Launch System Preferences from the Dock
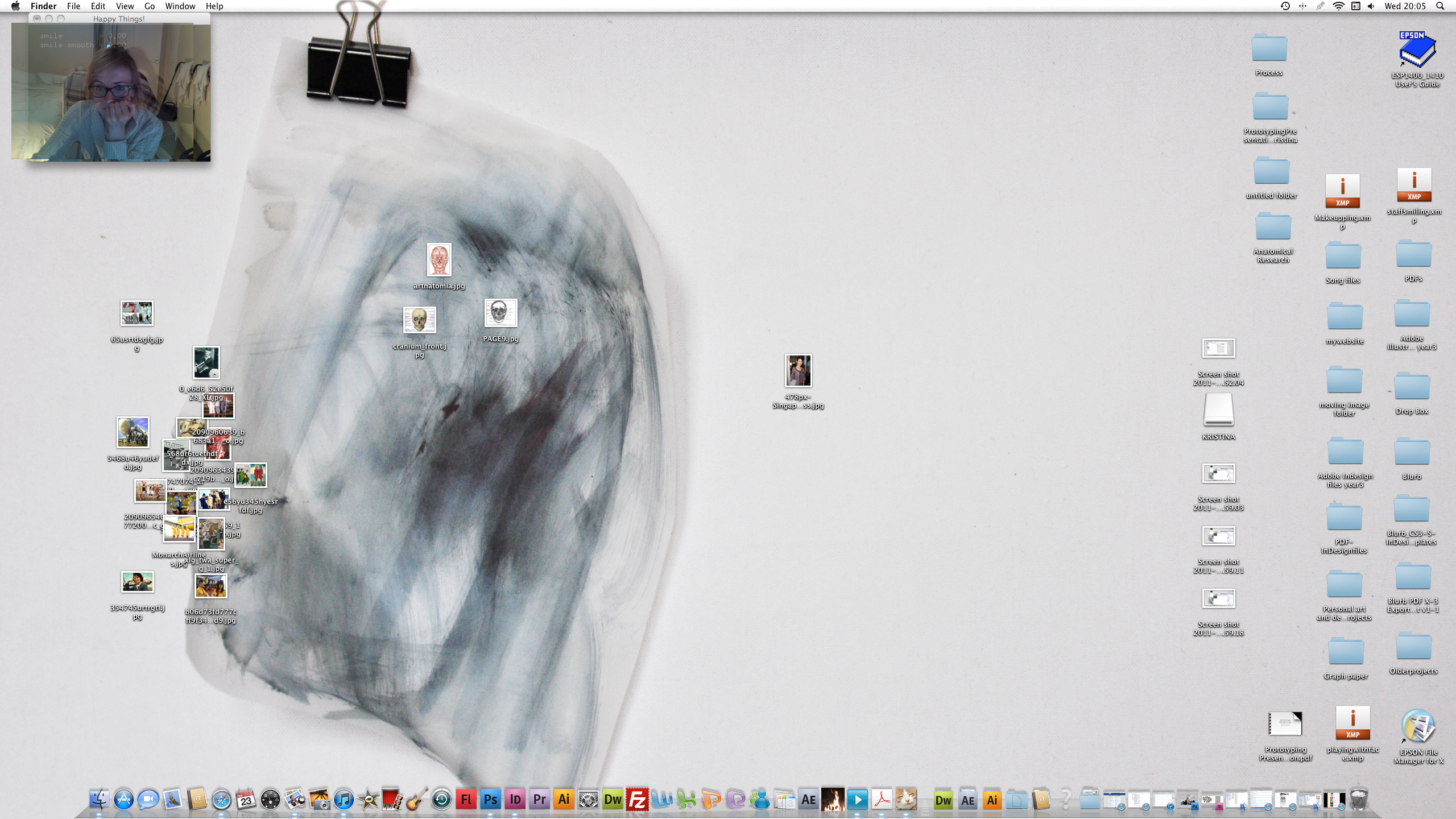 pos(588,800)
